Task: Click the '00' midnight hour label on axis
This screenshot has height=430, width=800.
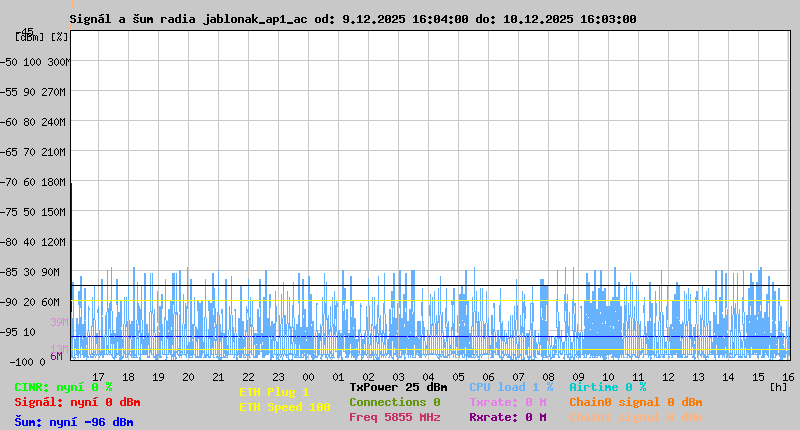Action: point(308,377)
